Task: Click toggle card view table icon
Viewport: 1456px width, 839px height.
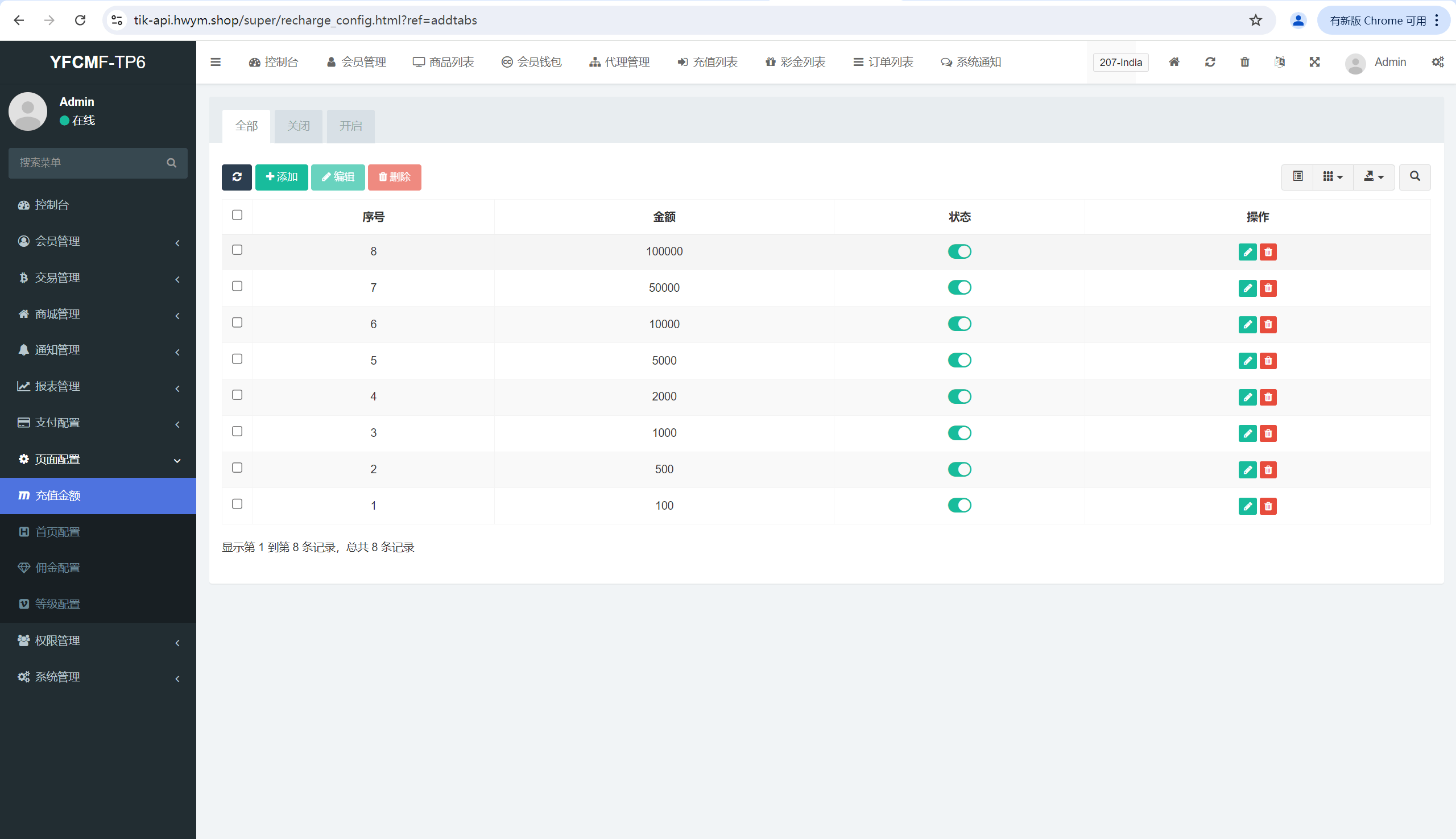Action: [x=1297, y=177]
